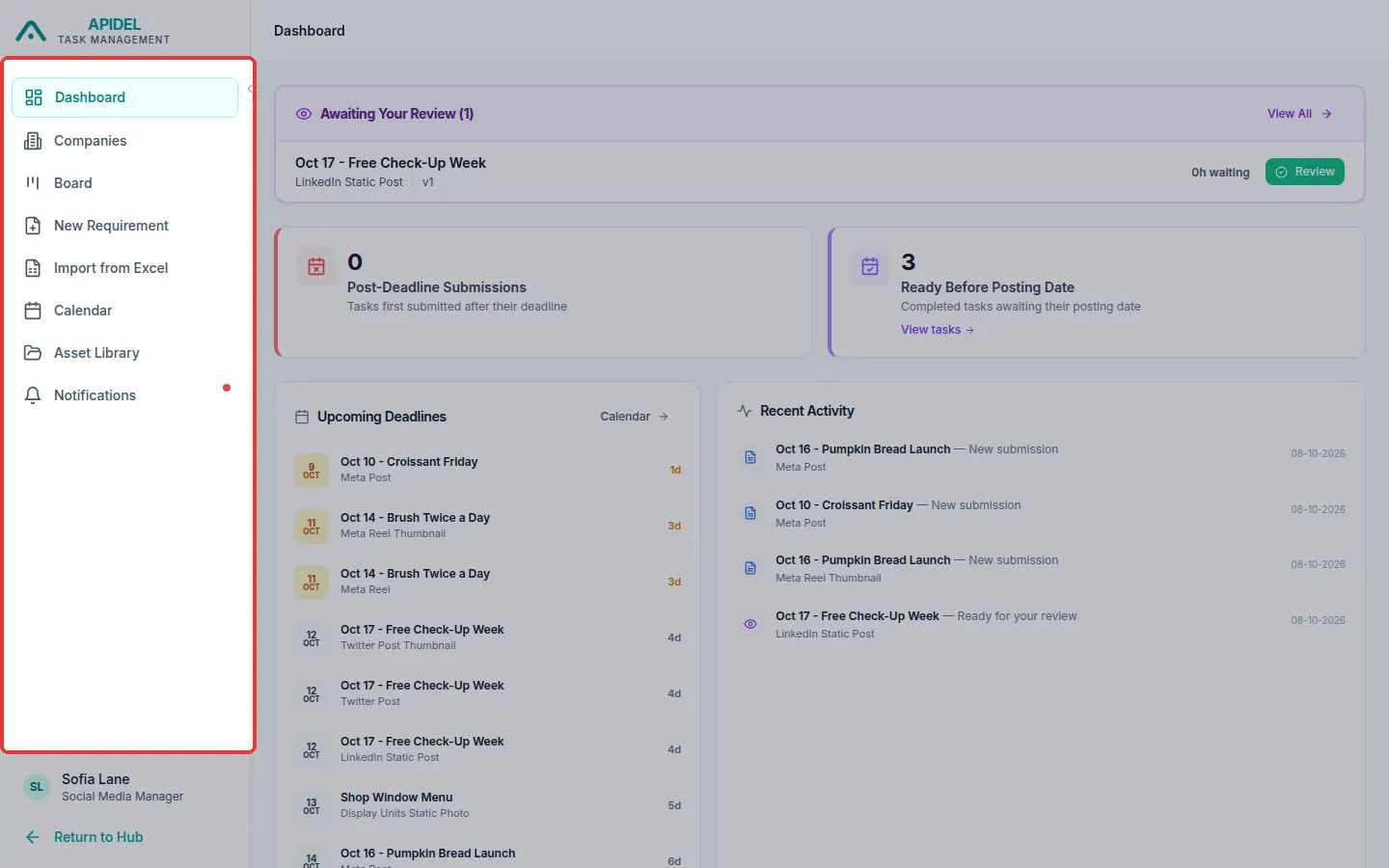Click the Dashboard grid icon in sidebar
Screen dimensions: 1389x868
click(x=34, y=97)
